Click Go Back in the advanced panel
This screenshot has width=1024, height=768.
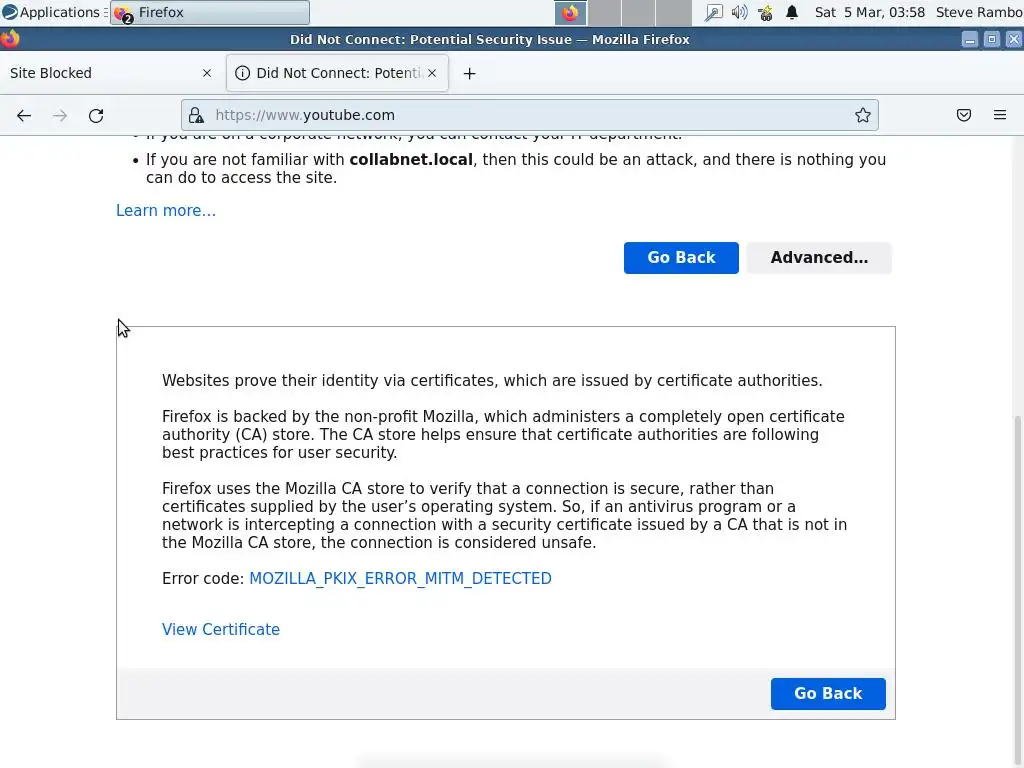click(828, 694)
